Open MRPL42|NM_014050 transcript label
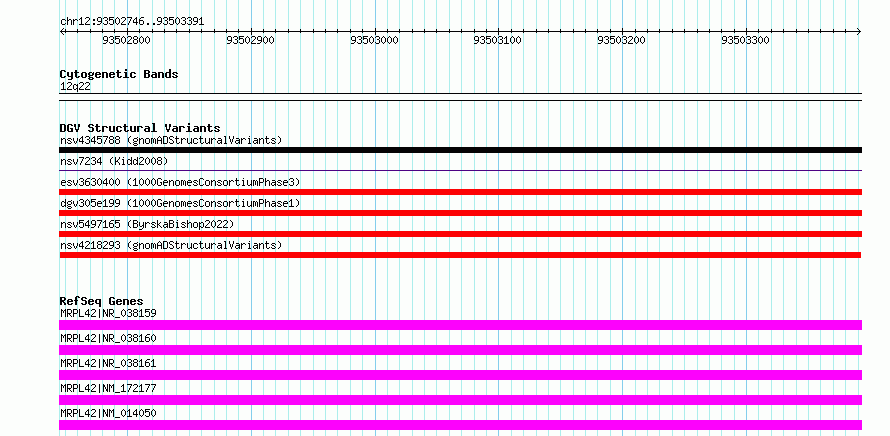 (x=108, y=413)
